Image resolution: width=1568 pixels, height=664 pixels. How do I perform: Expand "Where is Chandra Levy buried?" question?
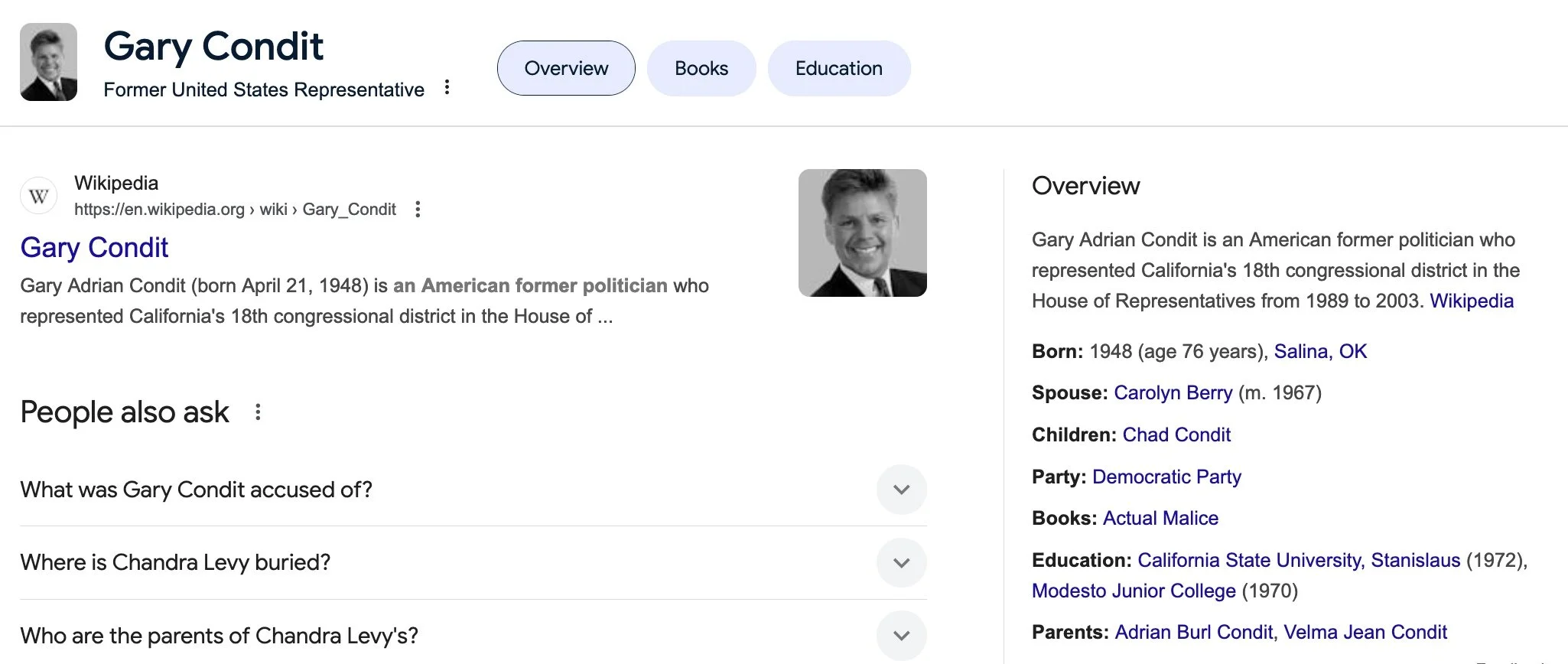point(901,563)
